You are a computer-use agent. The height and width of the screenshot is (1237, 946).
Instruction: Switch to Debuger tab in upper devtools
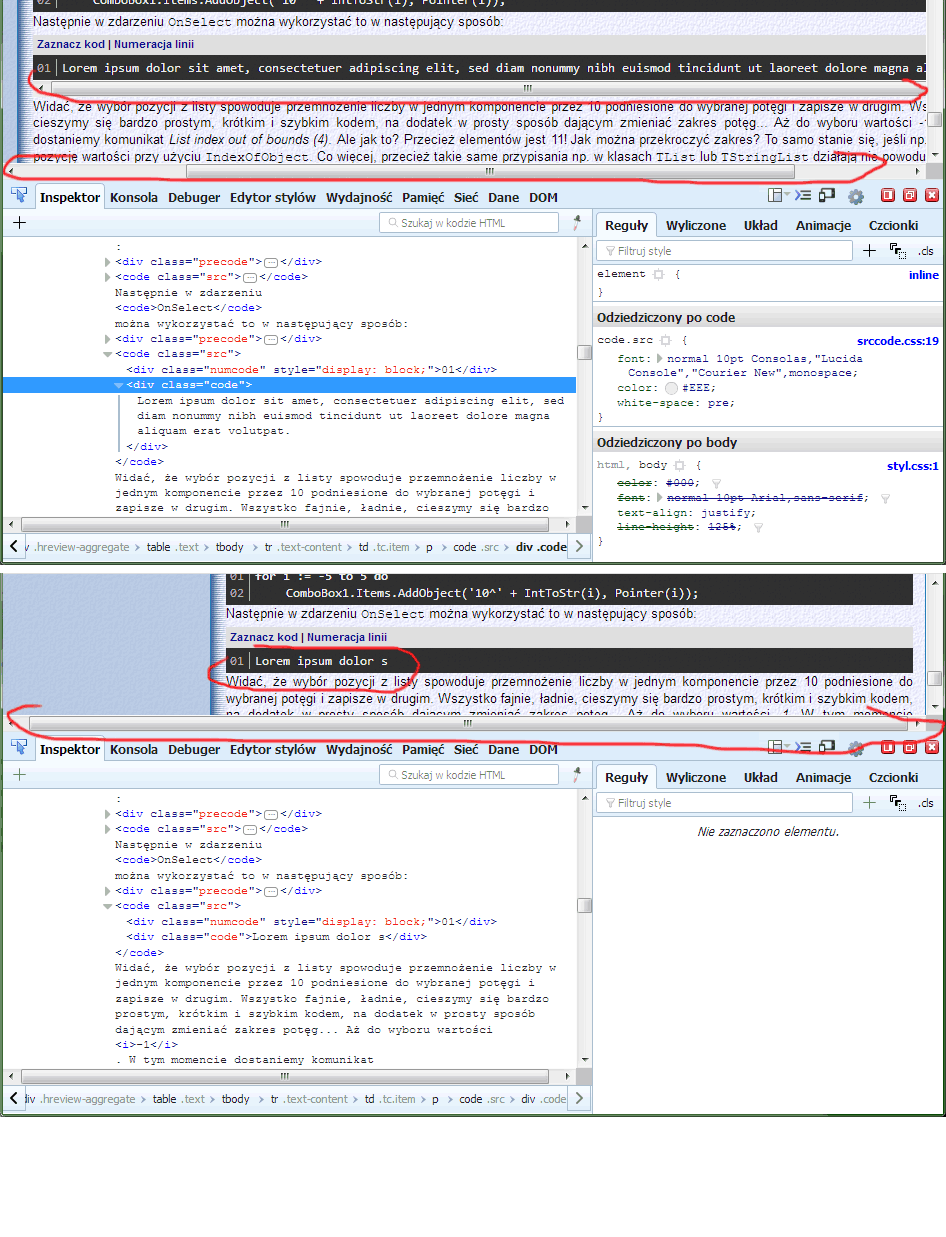pyautogui.click(x=194, y=198)
